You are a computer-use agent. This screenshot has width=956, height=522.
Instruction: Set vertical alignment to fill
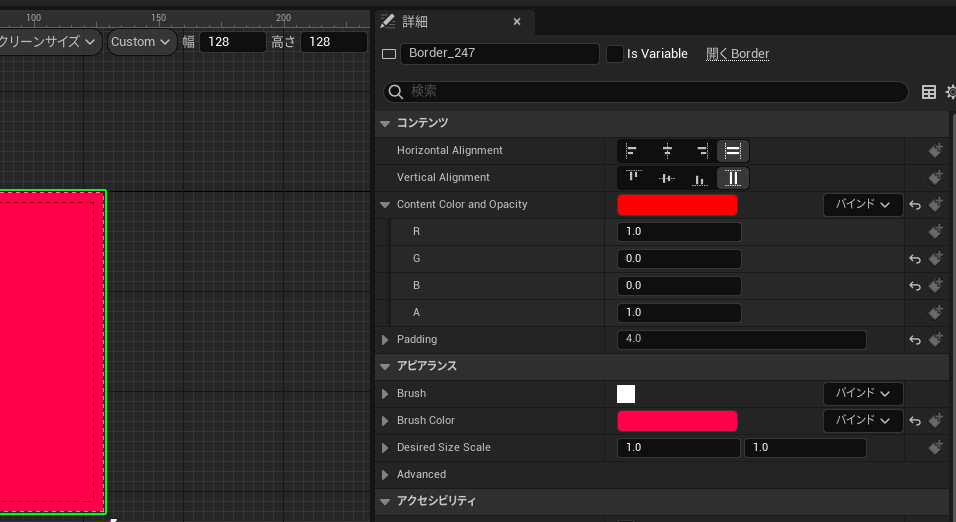(x=733, y=177)
